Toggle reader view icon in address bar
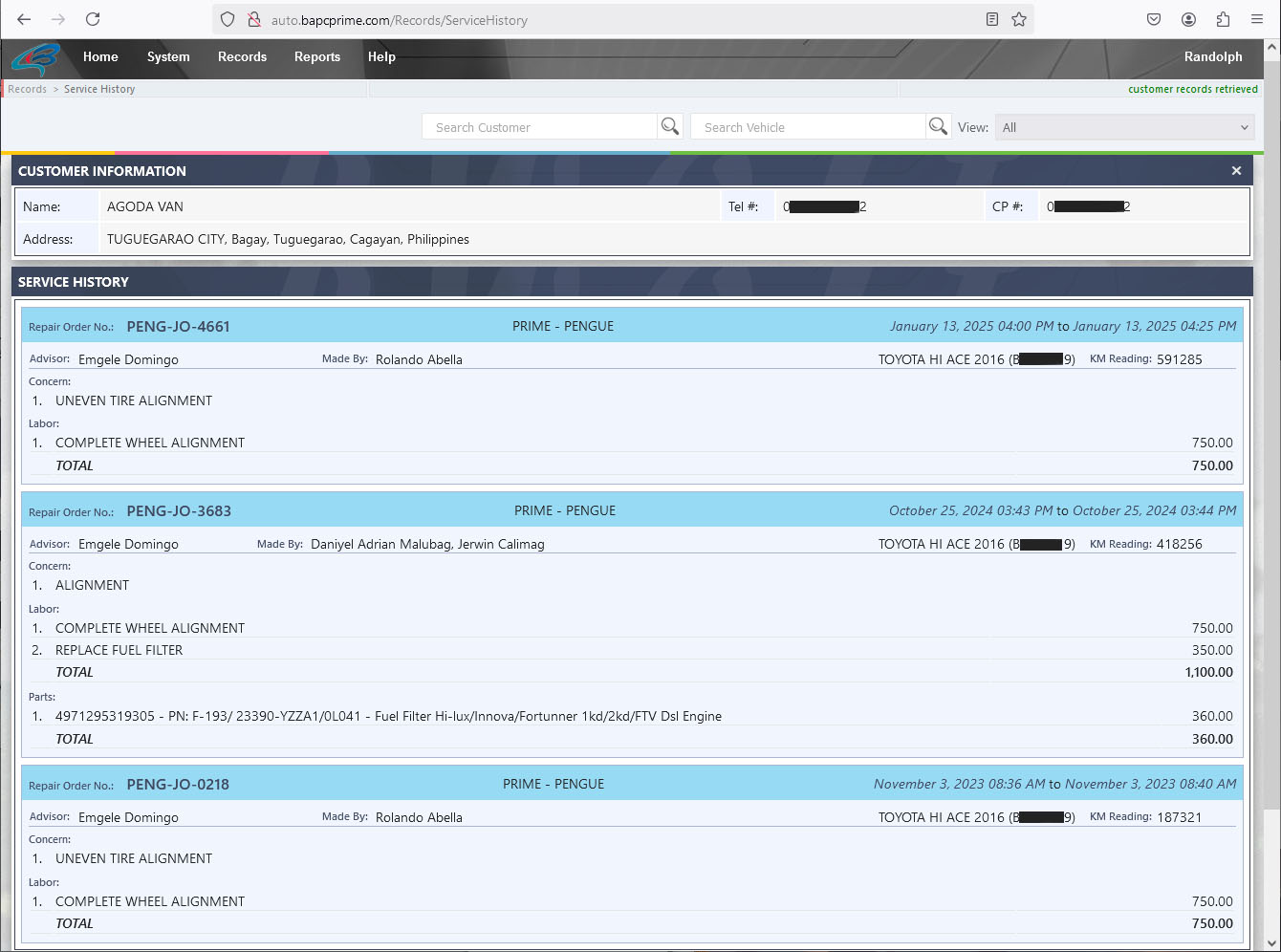 click(992, 19)
